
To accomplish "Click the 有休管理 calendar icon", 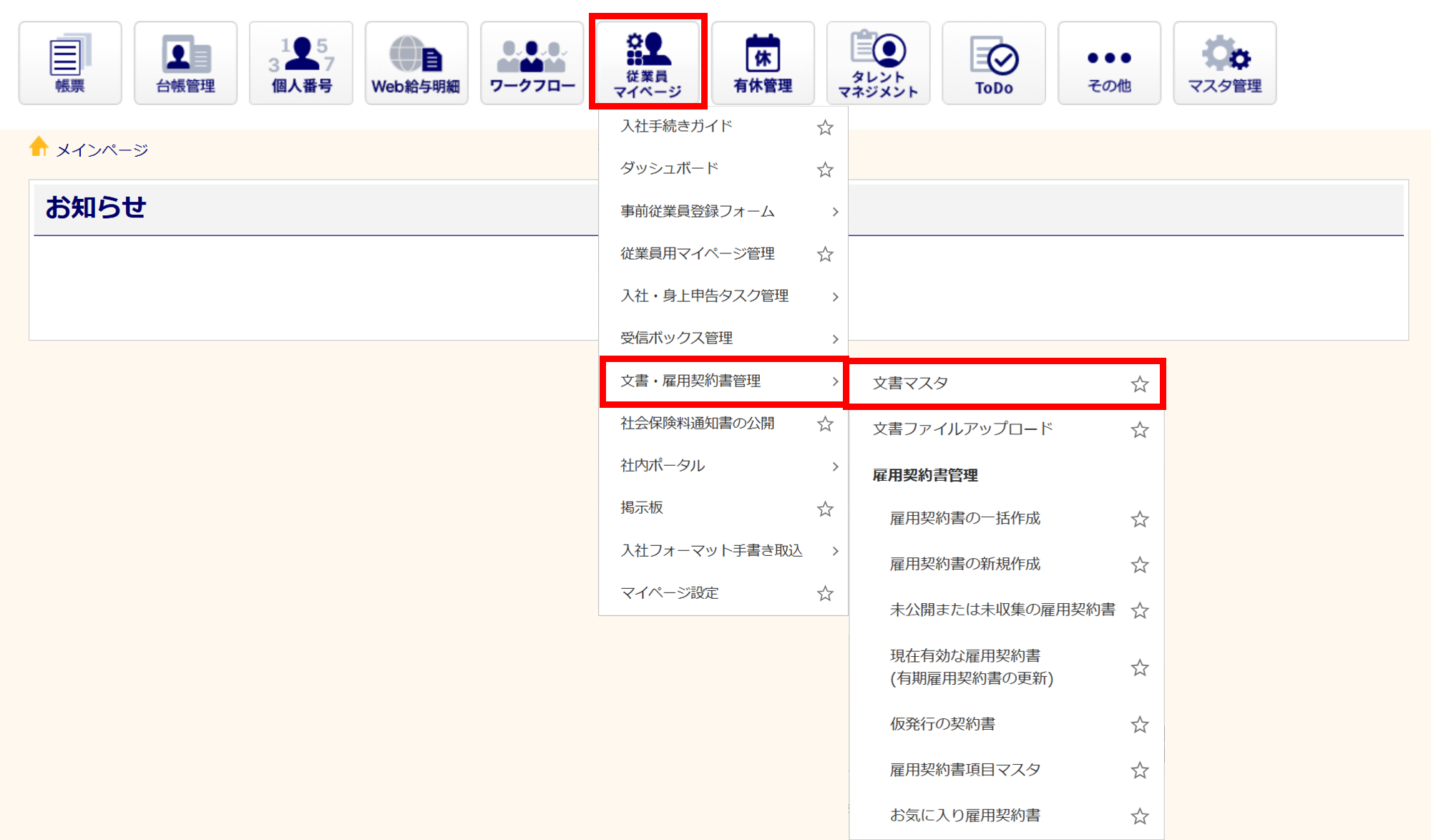I will coord(763,63).
